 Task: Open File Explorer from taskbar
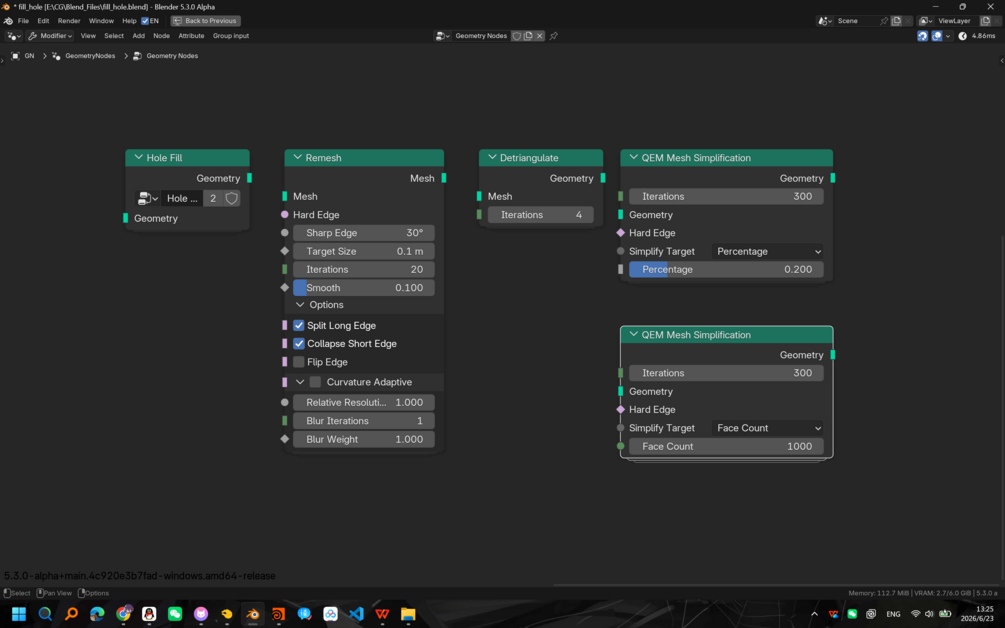point(408,614)
